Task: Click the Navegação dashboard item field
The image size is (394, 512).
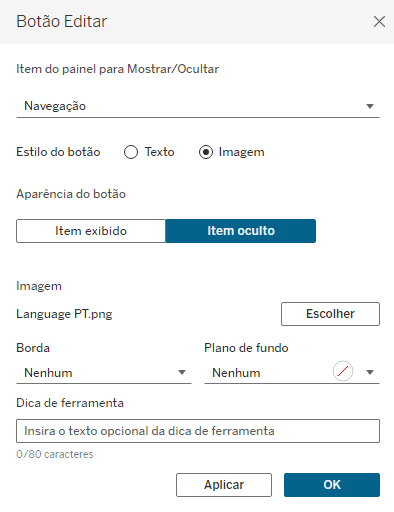Action: click(x=198, y=106)
